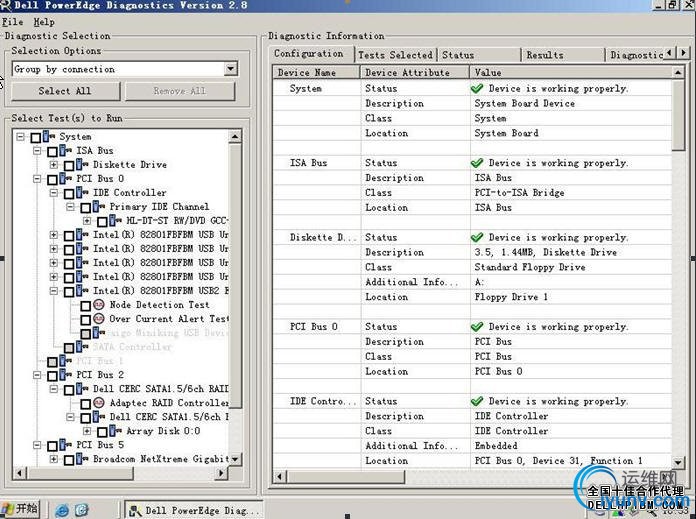The height and width of the screenshot is (519, 696).
Task: Click the Device Name column header
Action: point(316,72)
